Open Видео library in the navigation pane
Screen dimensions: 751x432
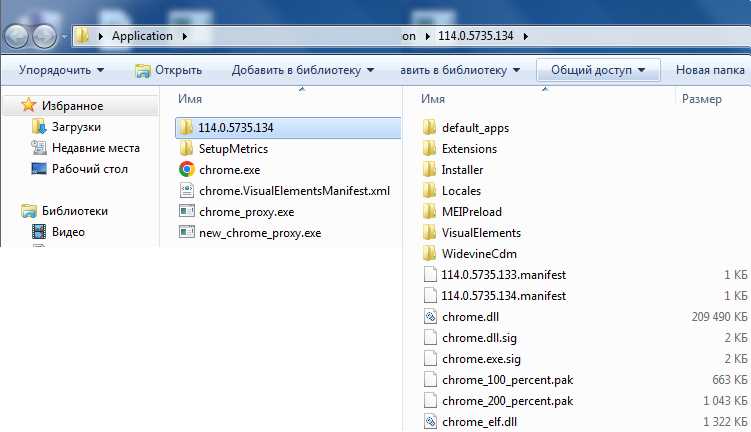[x=68, y=232]
